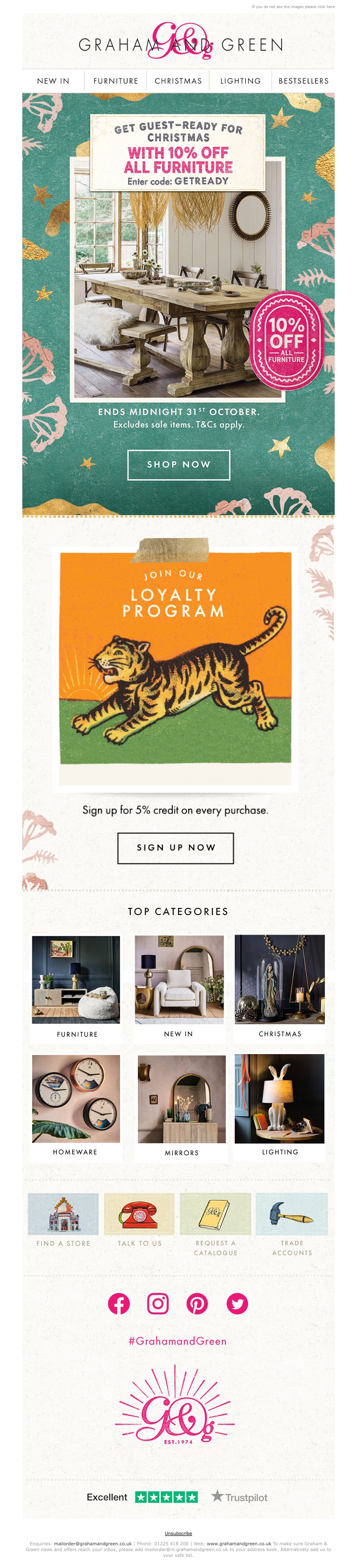Click the Request a Catalogue book icon
The image size is (357, 1568).
(x=216, y=1214)
